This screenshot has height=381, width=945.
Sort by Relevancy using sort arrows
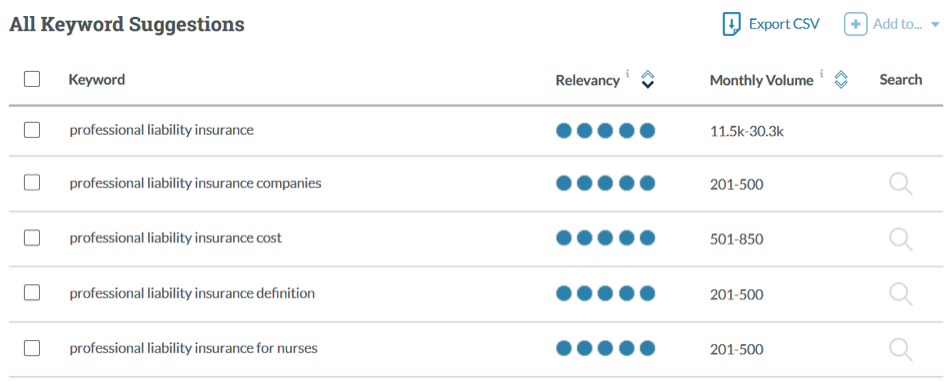[x=647, y=79]
